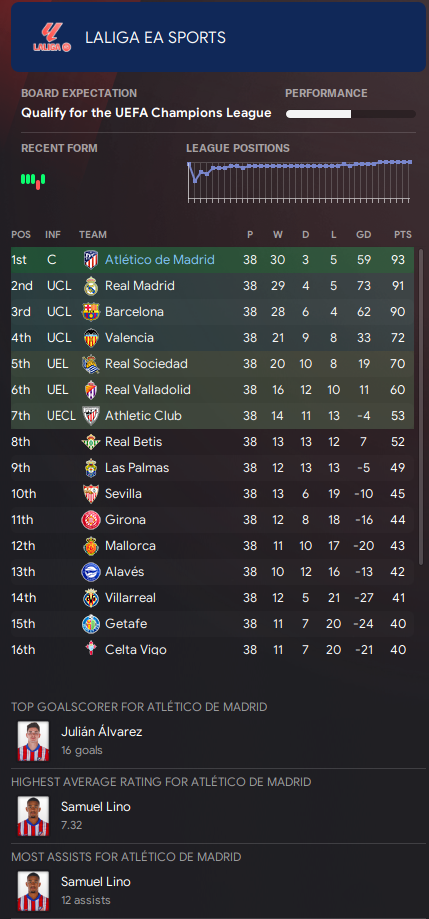This screenshot has width=429, height=919.
Task: Click the board performance progress bar
Action: coord(351,114)
